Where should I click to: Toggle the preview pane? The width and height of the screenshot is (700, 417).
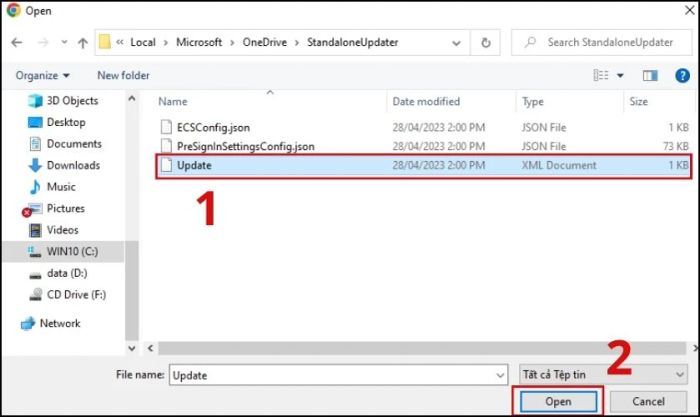click(x=650, y=76)
